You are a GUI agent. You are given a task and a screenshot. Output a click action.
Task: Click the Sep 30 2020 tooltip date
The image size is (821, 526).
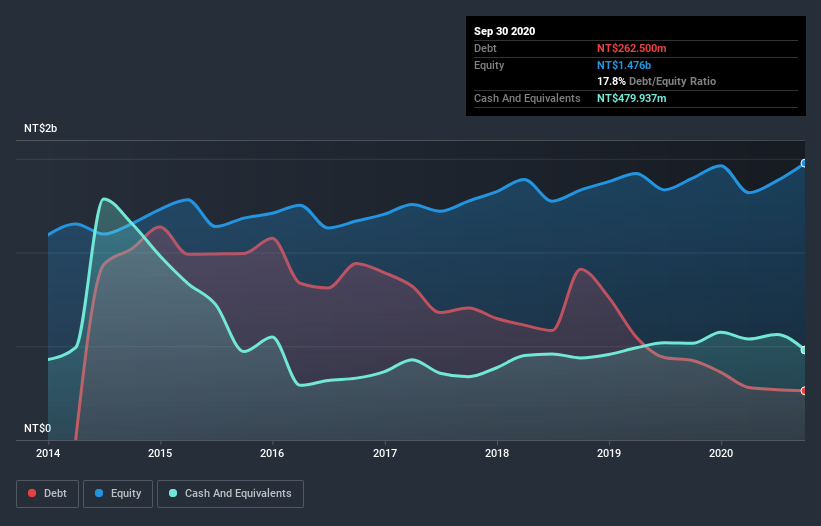tap(504, 31)
